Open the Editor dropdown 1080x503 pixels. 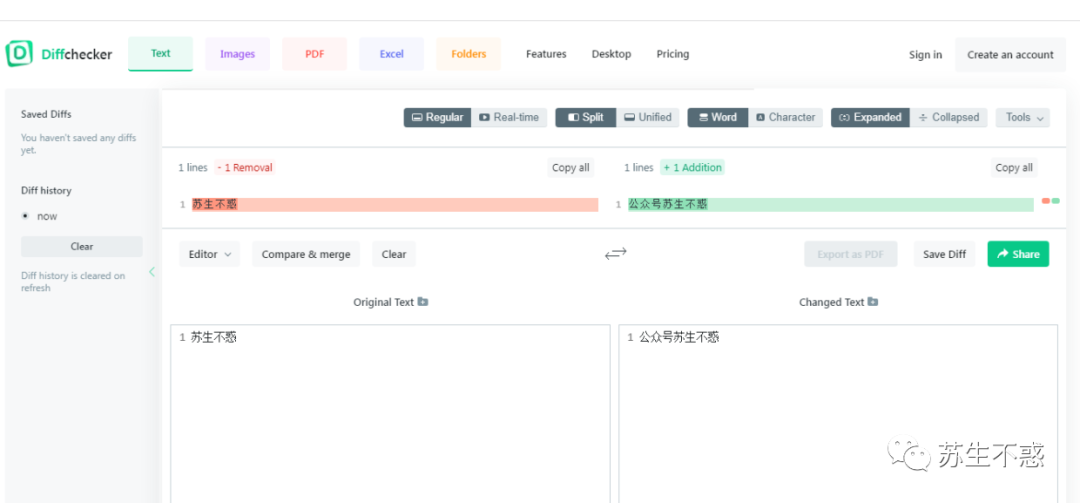(209, 254)
